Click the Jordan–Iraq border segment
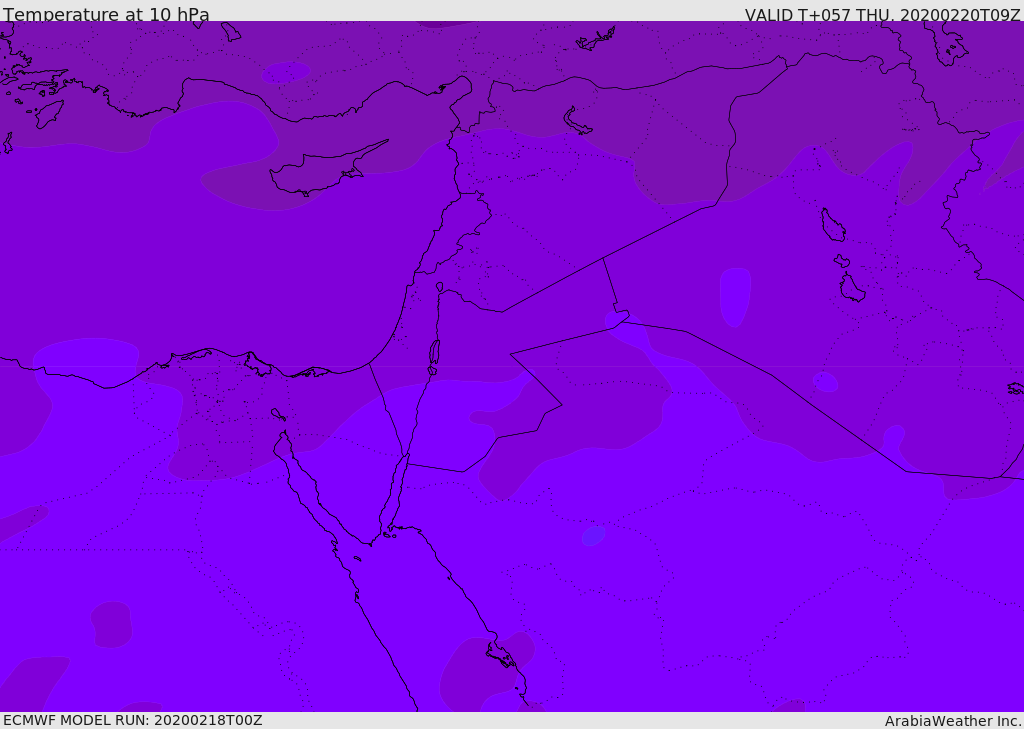 pos(610,285)
